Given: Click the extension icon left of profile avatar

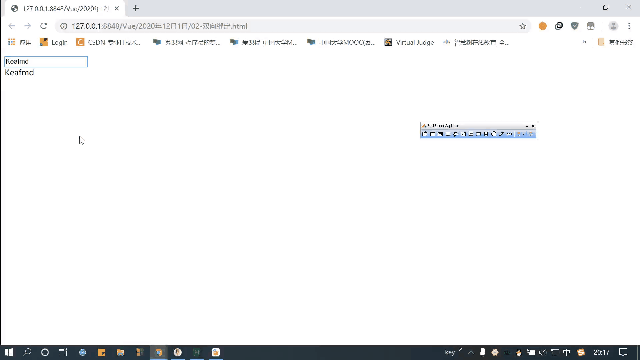Looking at the screenshot, I should click(591, 26).
